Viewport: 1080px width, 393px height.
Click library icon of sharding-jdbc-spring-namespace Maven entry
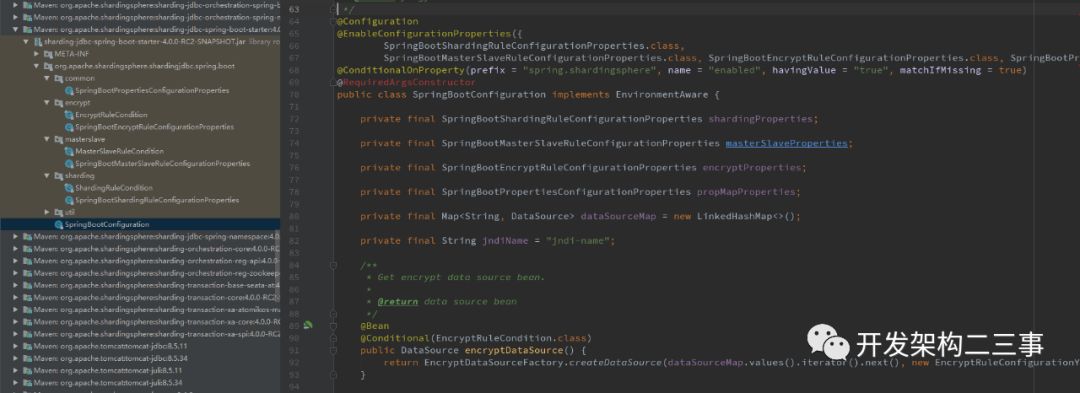tap(27, 237)
